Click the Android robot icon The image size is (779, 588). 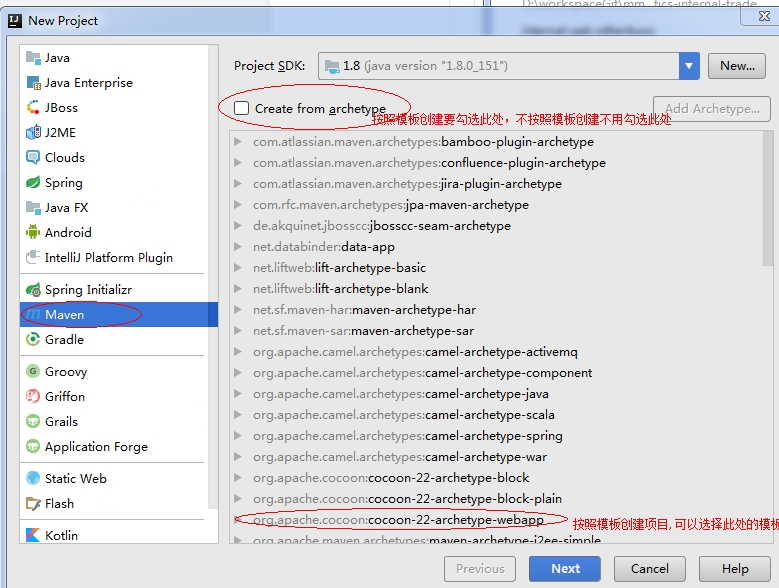(x=33, y=232)
